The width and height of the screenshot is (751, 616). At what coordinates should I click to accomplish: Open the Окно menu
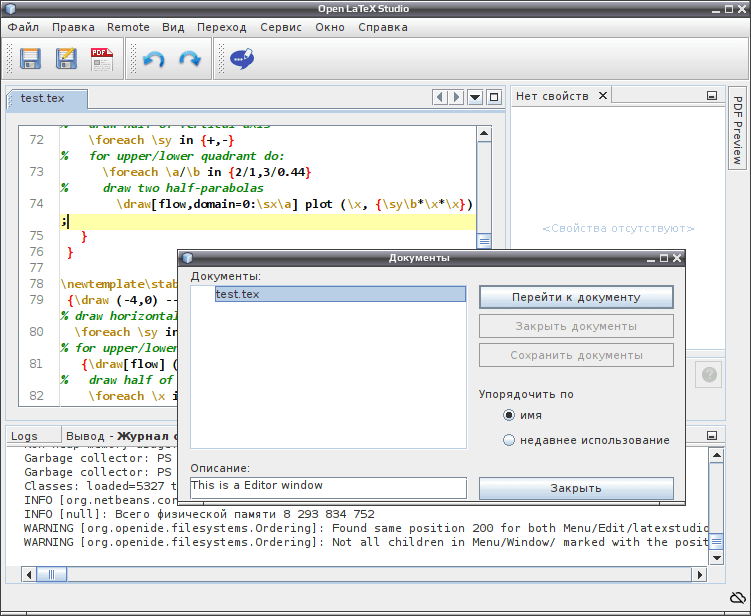point(330,27)
